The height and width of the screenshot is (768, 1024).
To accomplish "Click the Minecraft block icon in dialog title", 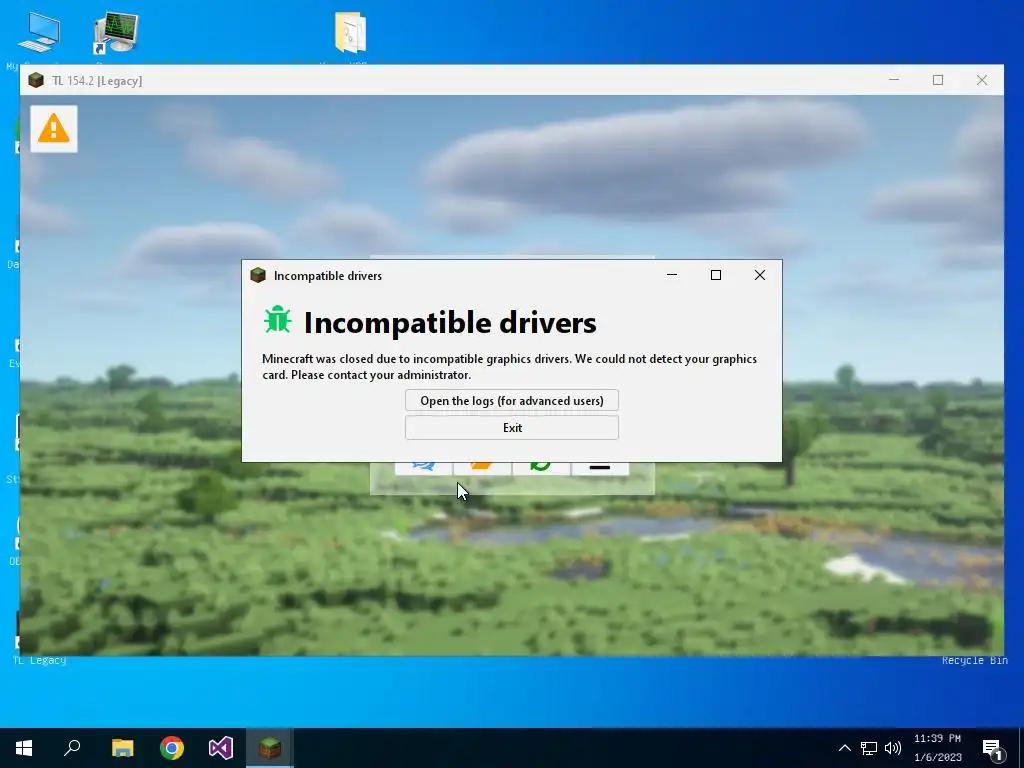I will tap(258, 276).
